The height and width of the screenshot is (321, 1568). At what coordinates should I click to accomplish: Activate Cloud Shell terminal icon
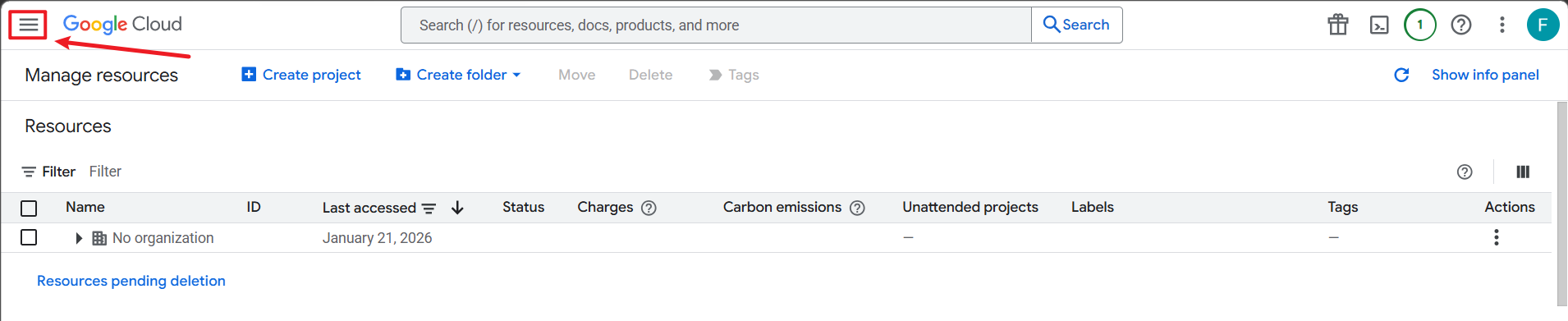tap(1379, 25)
